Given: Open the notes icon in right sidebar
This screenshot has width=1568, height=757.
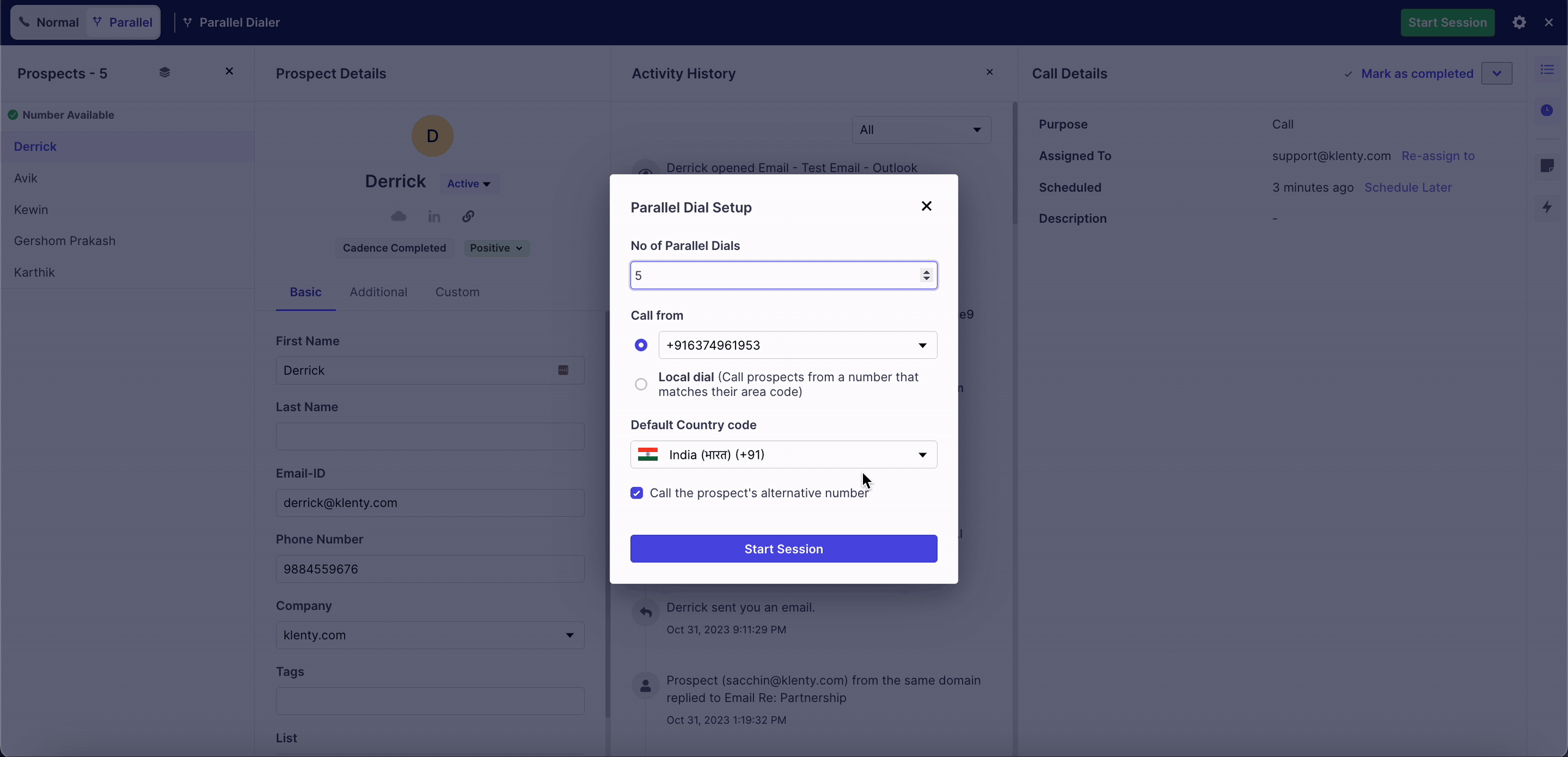Looking at the screenshot, I should [1547, 166].
